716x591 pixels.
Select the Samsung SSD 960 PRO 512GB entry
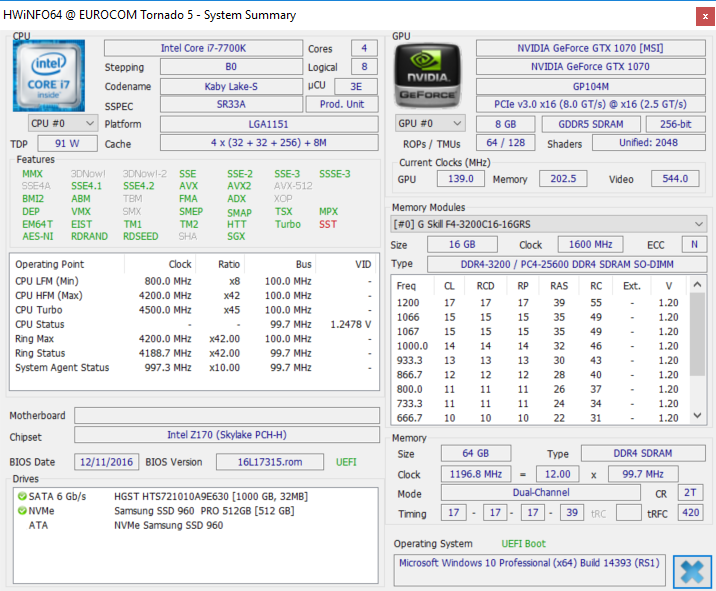(205, 511)
